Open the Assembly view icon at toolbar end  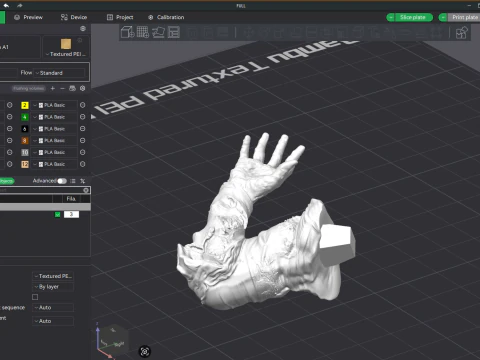coord(462,33)
